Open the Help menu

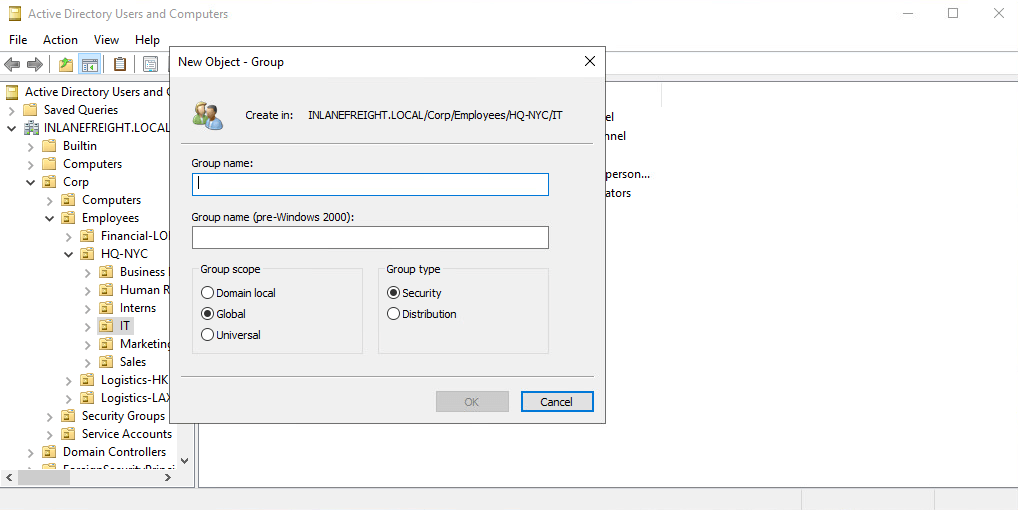(x=147, y=40)
